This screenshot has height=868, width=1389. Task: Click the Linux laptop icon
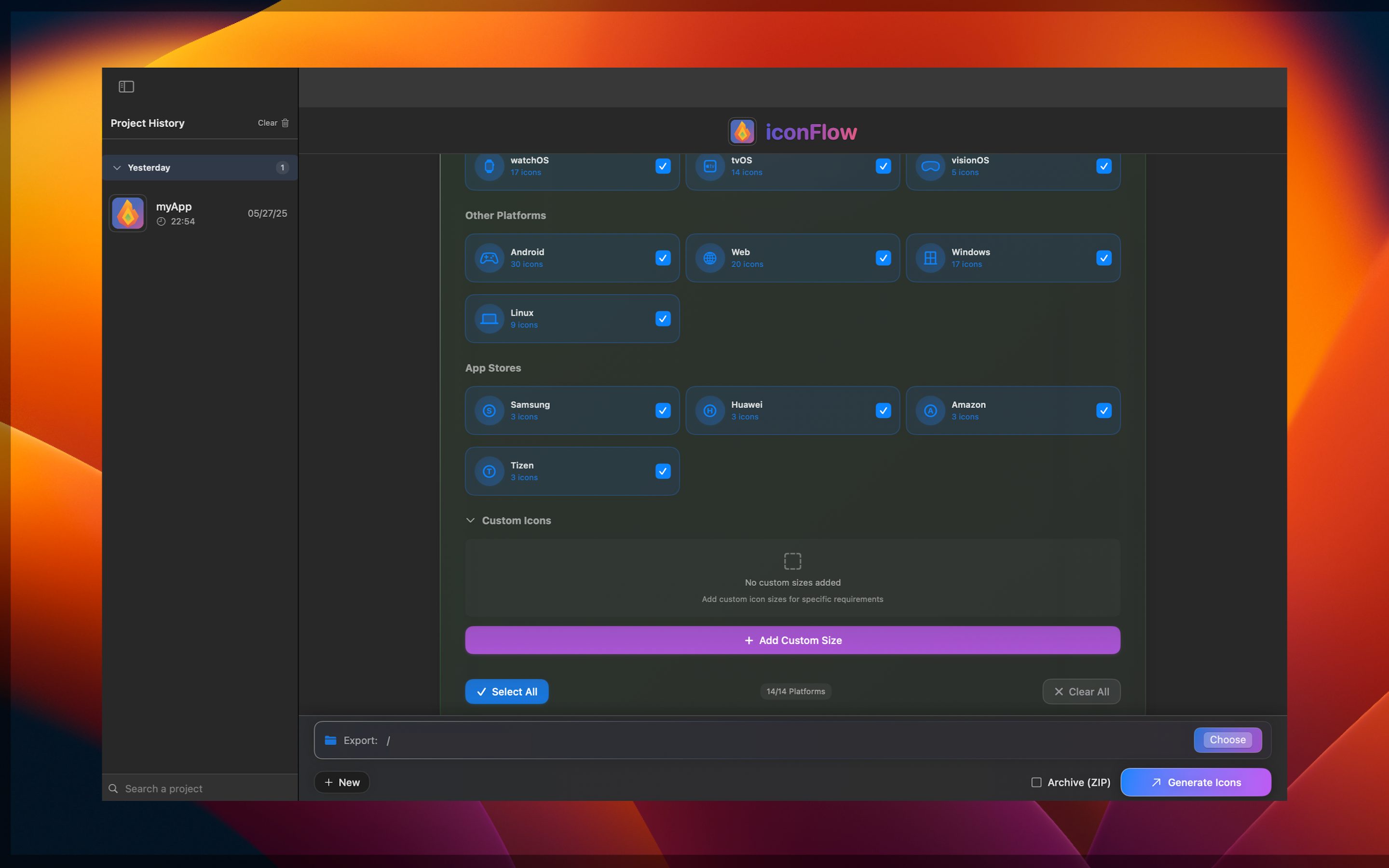click(x=489, y=319)
